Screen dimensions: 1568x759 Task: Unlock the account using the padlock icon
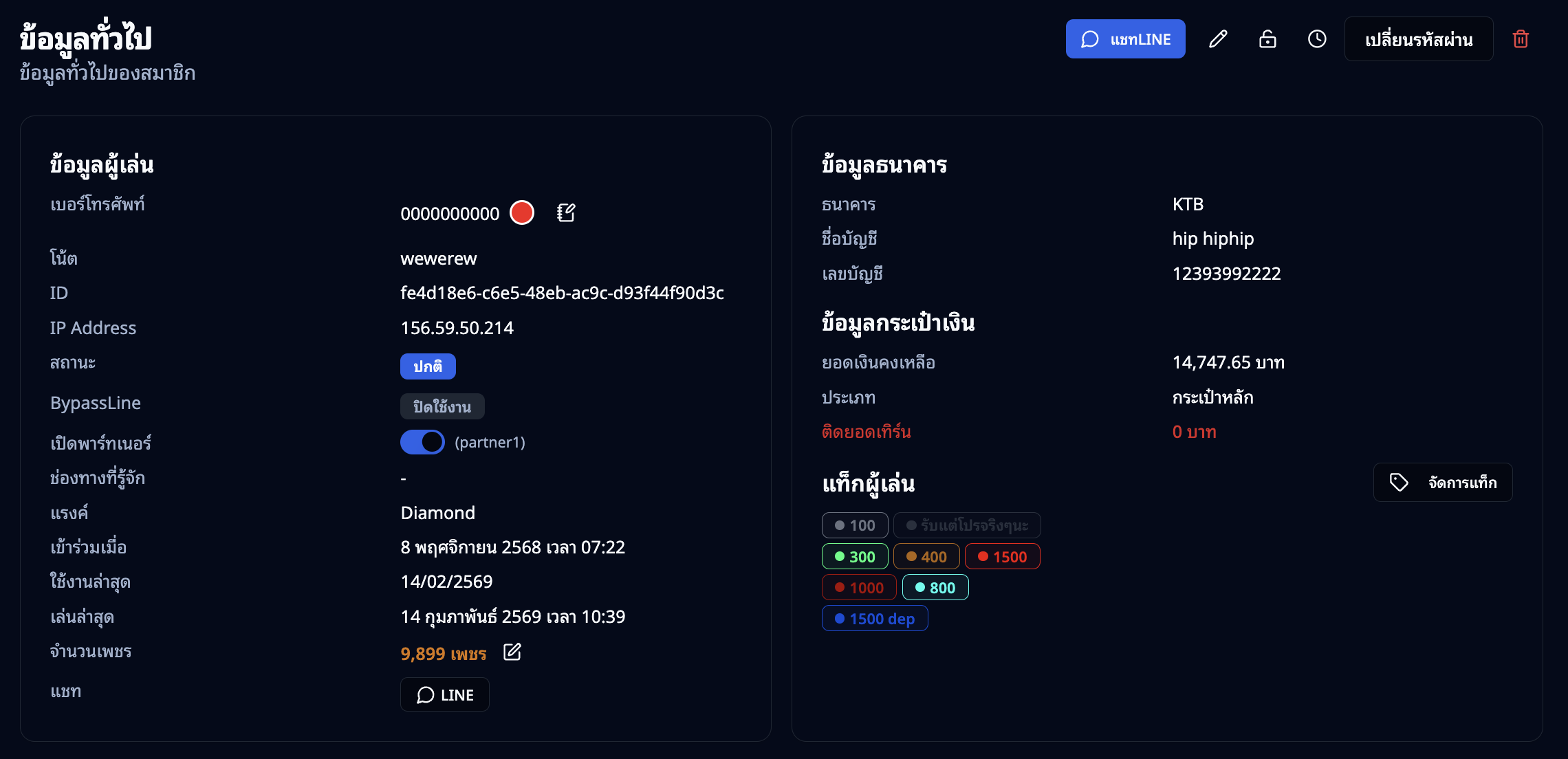[x=1267, y=39]
